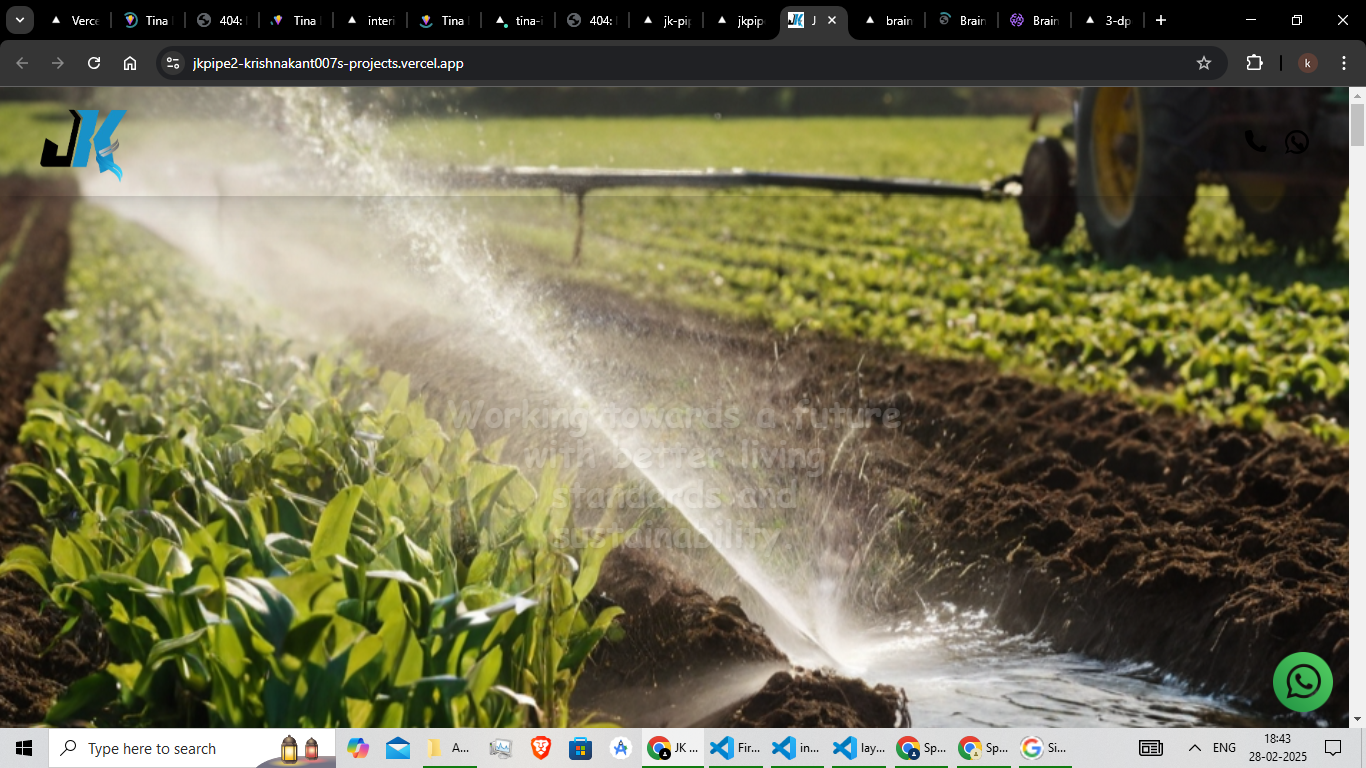Click the phone call icon in the header
The height and width of the screenshot is (768, 1366).
pos(1255,142)
